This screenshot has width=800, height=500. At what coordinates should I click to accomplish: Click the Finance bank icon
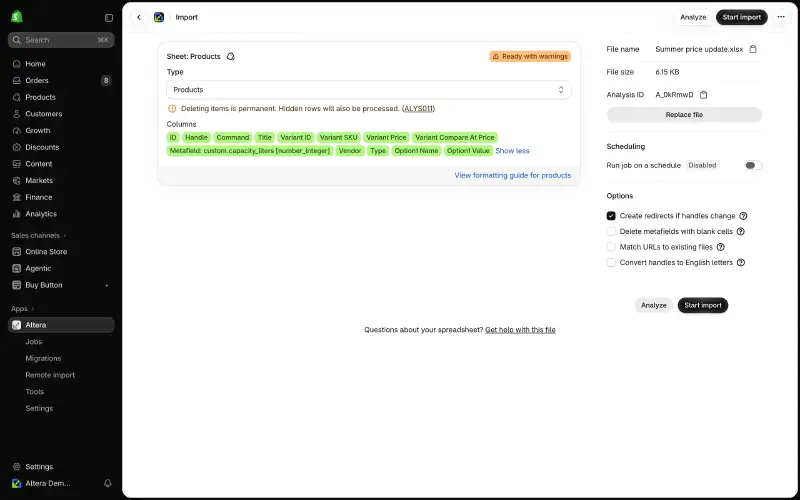click(17, 197)
